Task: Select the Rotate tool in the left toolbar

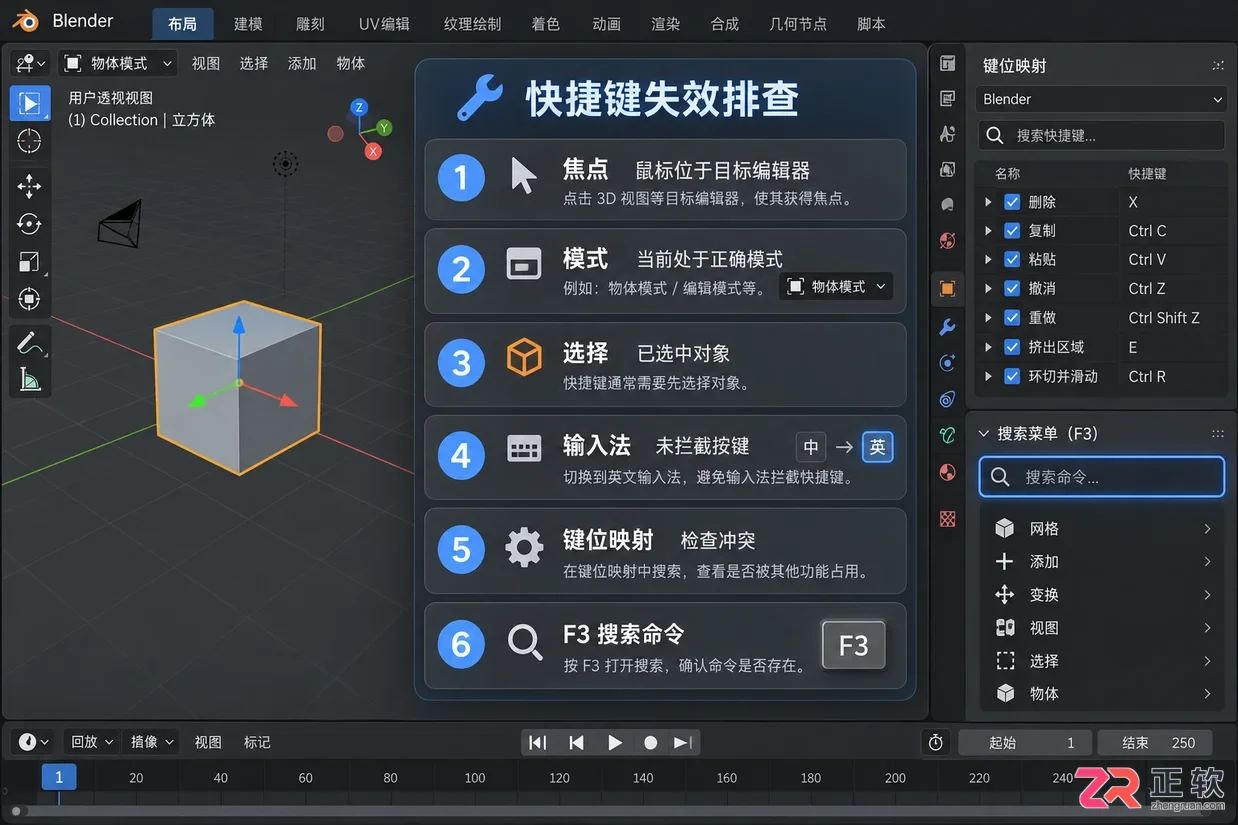Action: (30, 224)
